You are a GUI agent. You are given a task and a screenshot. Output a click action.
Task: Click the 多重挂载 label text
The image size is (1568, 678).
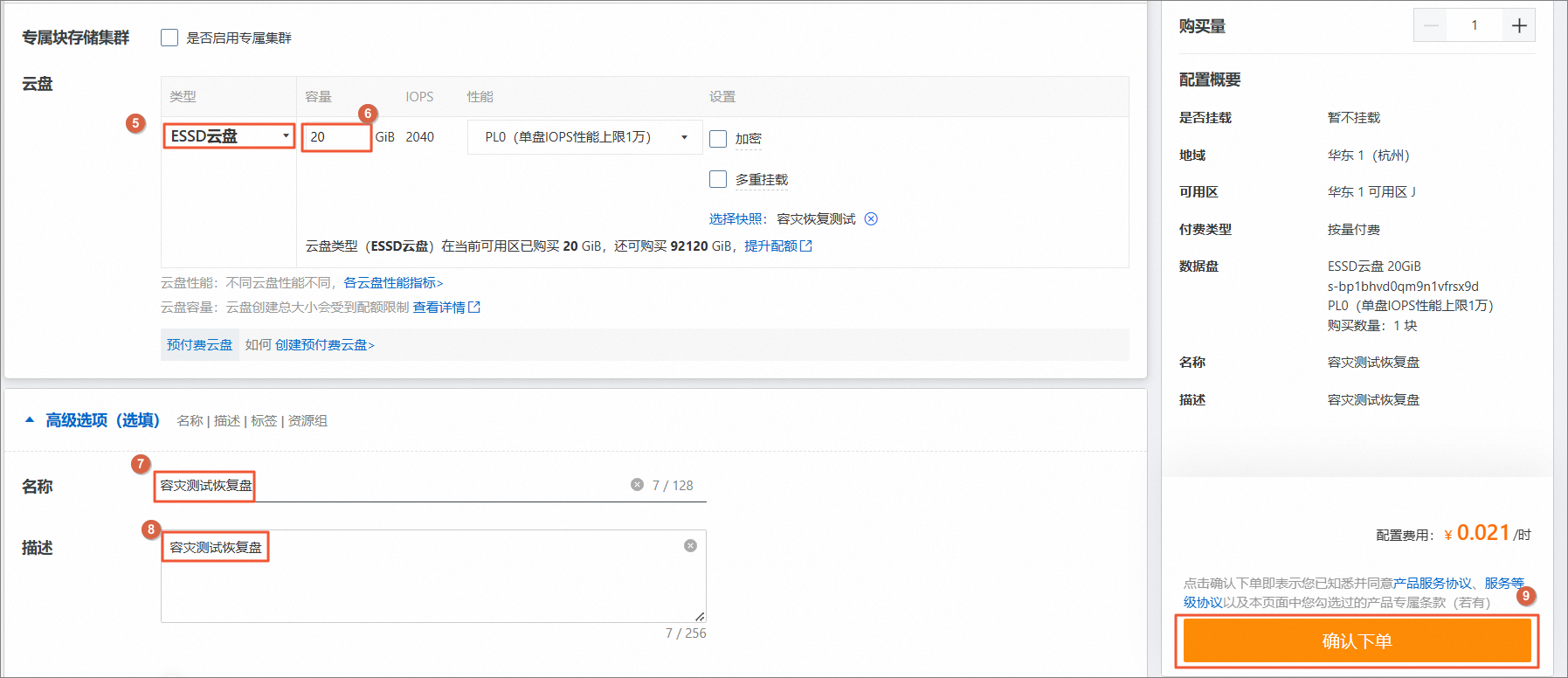coord(761,180)
